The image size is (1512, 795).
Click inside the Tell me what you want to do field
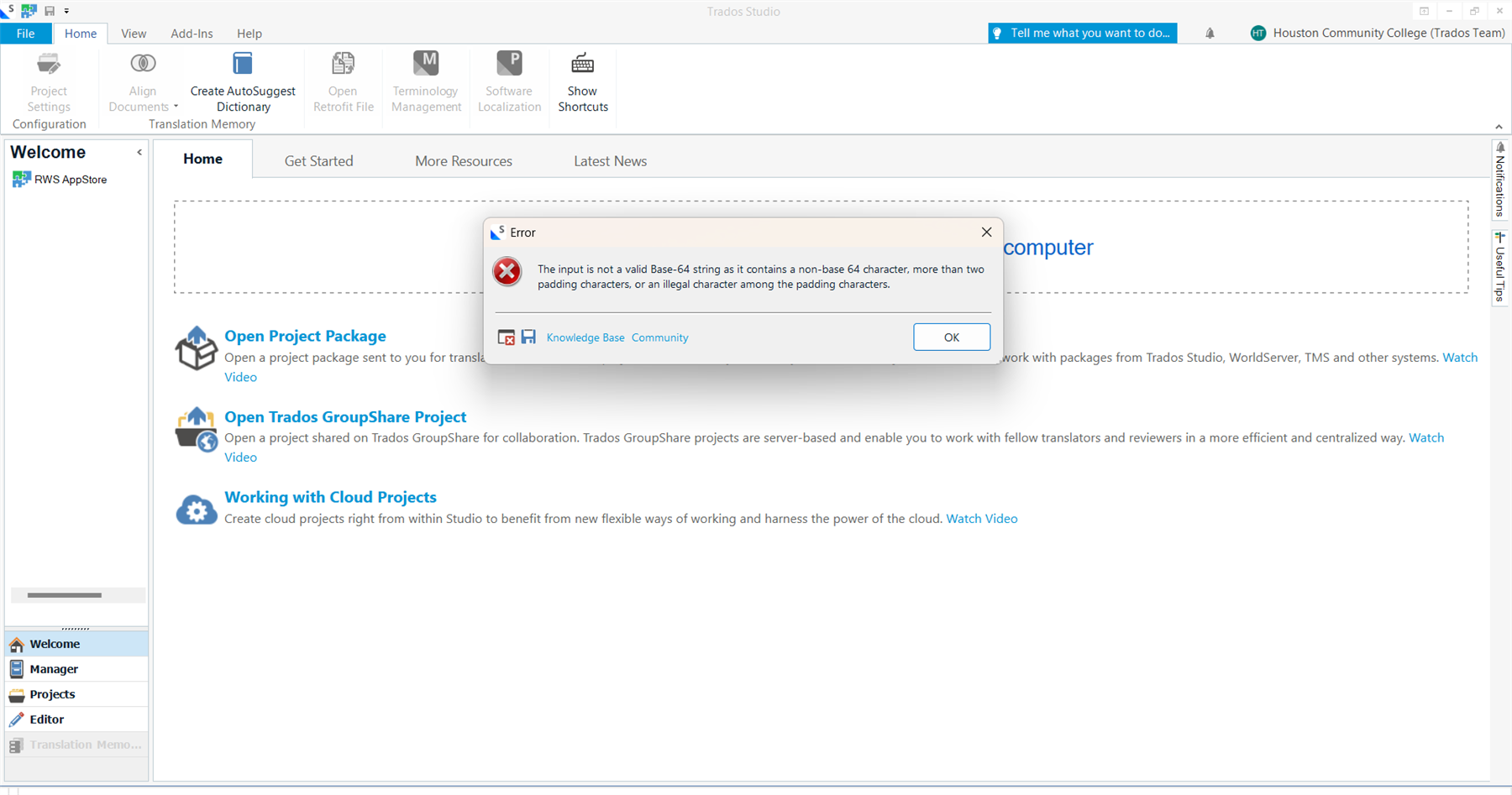(x=1084, y=33)
